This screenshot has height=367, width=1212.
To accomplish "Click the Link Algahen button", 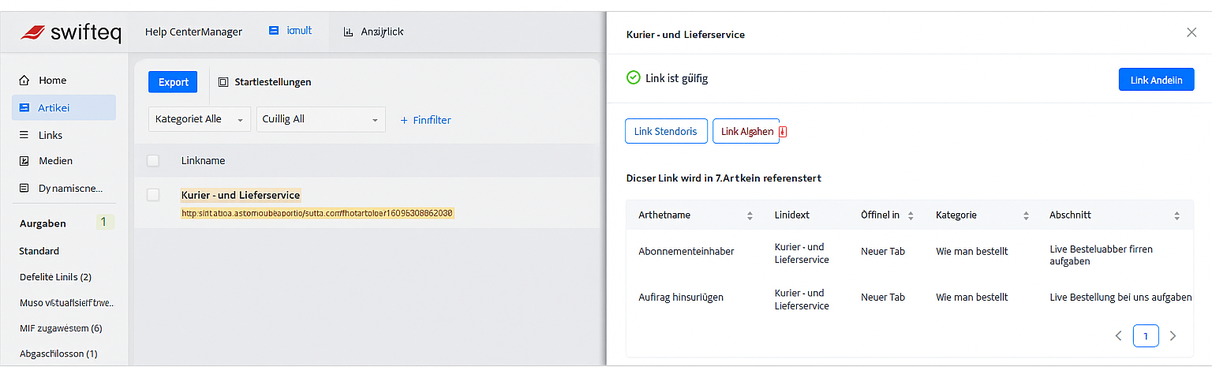I will pos(746,131).
